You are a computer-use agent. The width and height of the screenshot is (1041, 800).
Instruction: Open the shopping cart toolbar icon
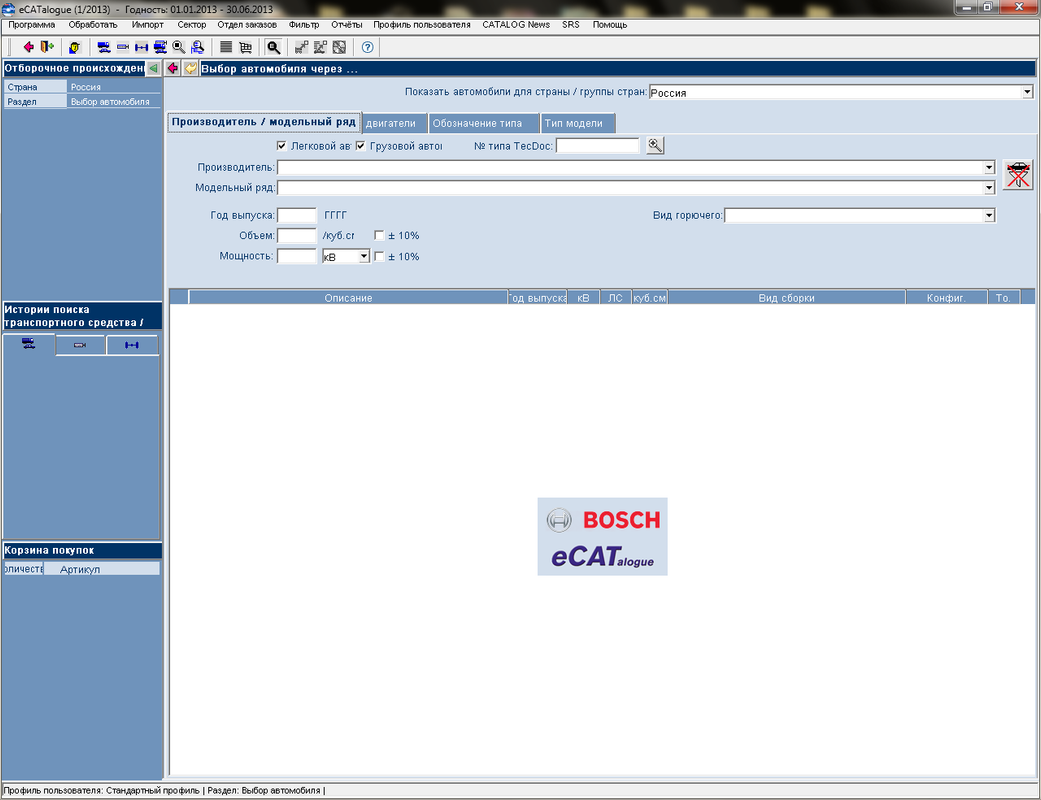click(245, 47)
